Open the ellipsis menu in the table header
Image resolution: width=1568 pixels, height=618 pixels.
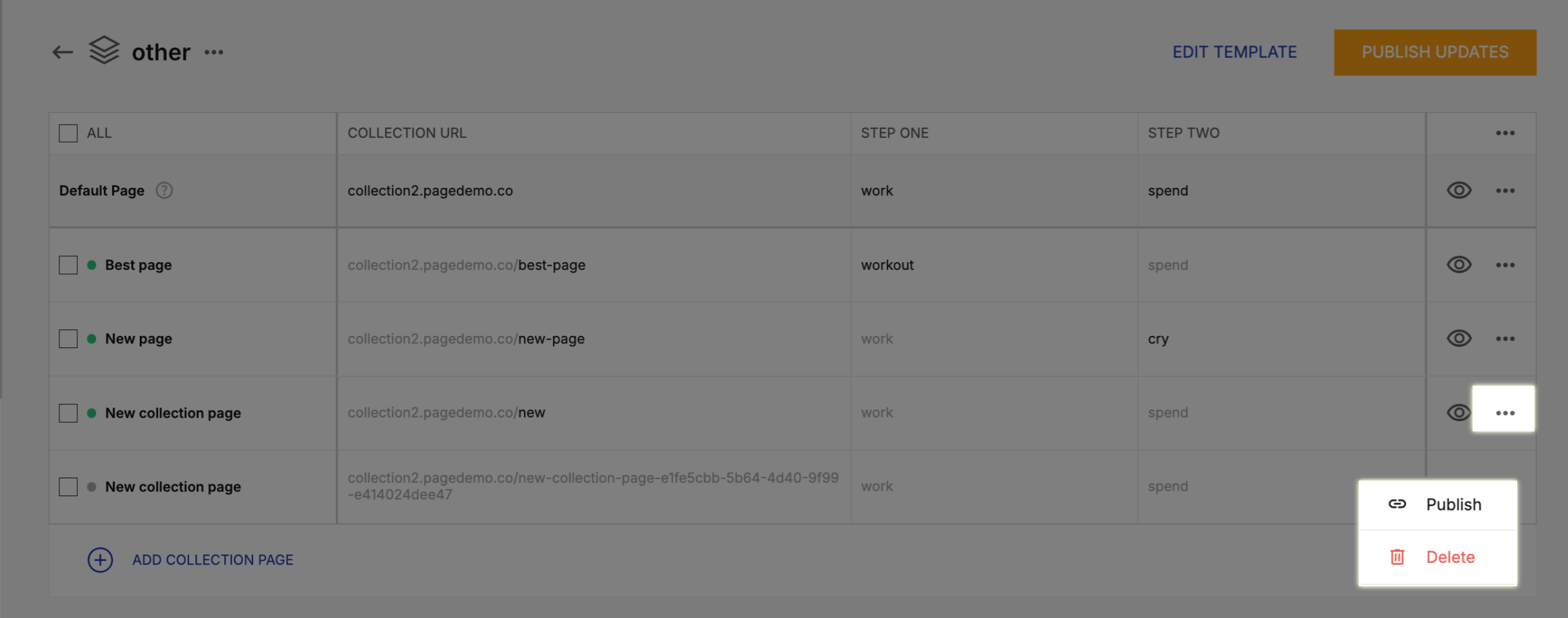(1504, 133)
